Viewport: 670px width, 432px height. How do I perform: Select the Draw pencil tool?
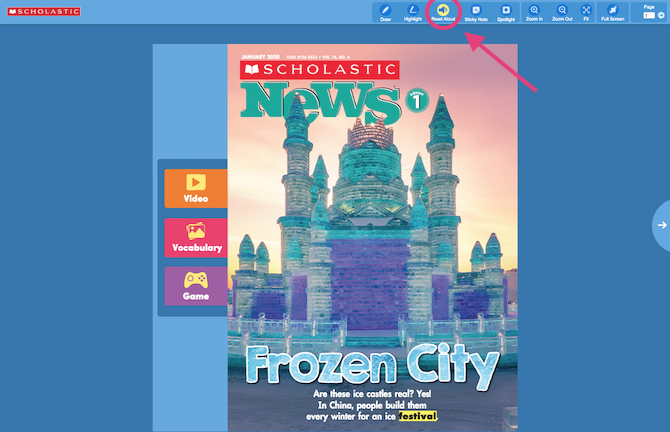point(386,12)
